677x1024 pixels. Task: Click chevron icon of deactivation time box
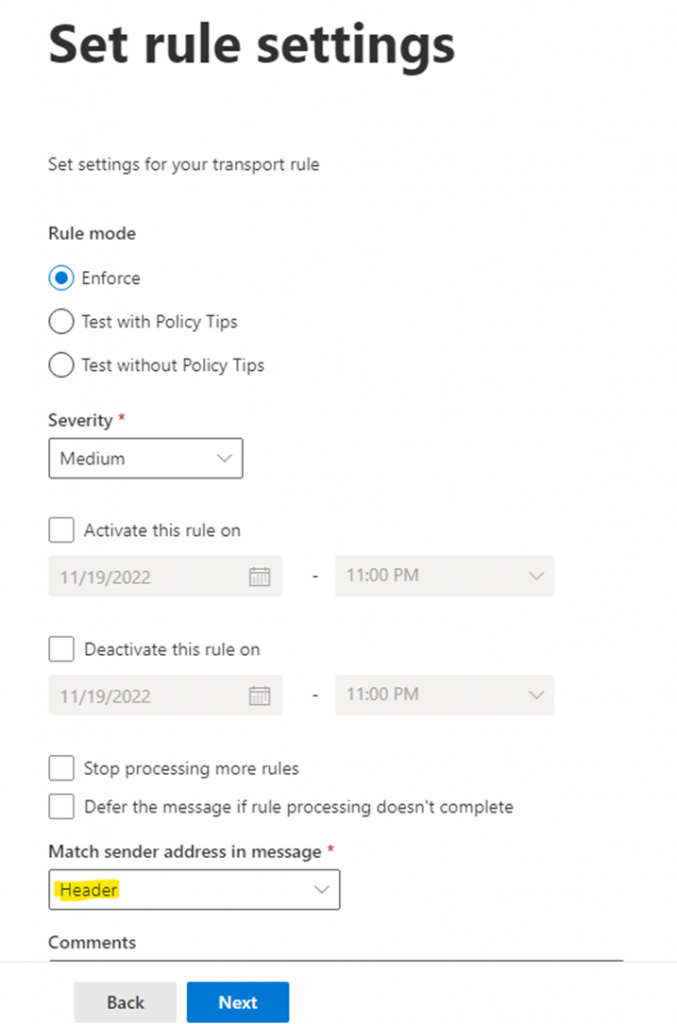coord(536,694)
